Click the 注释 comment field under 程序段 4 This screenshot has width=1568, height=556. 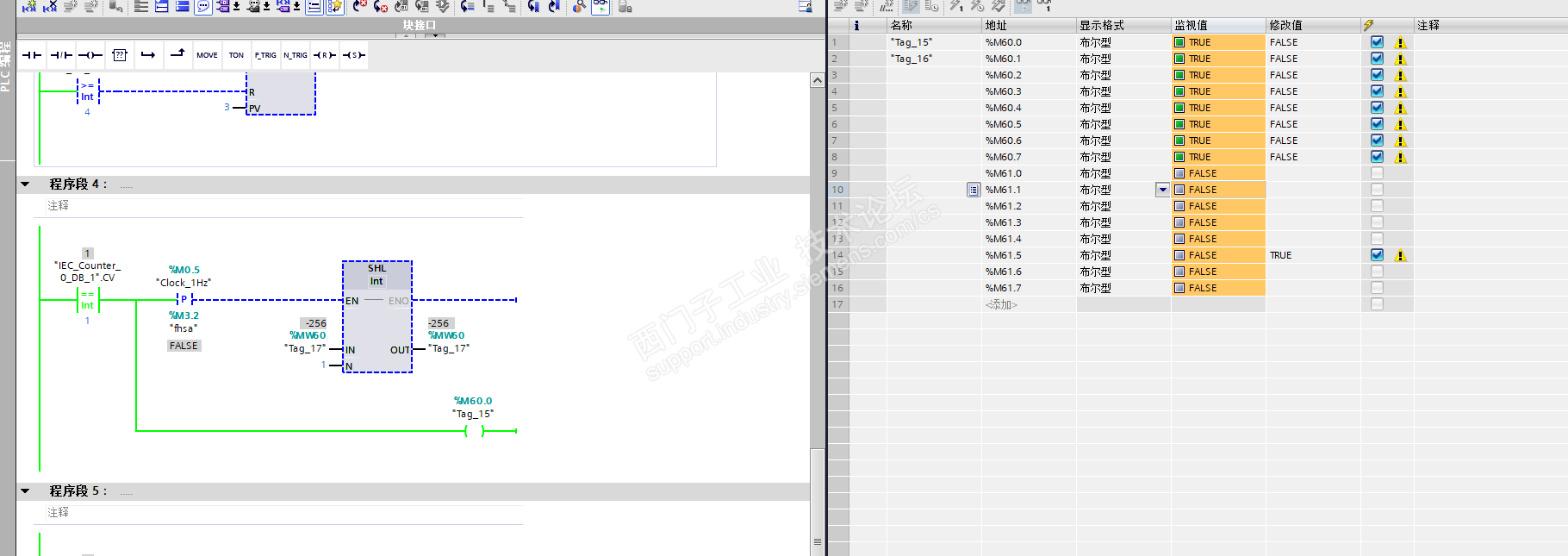(x=284, y=206)
